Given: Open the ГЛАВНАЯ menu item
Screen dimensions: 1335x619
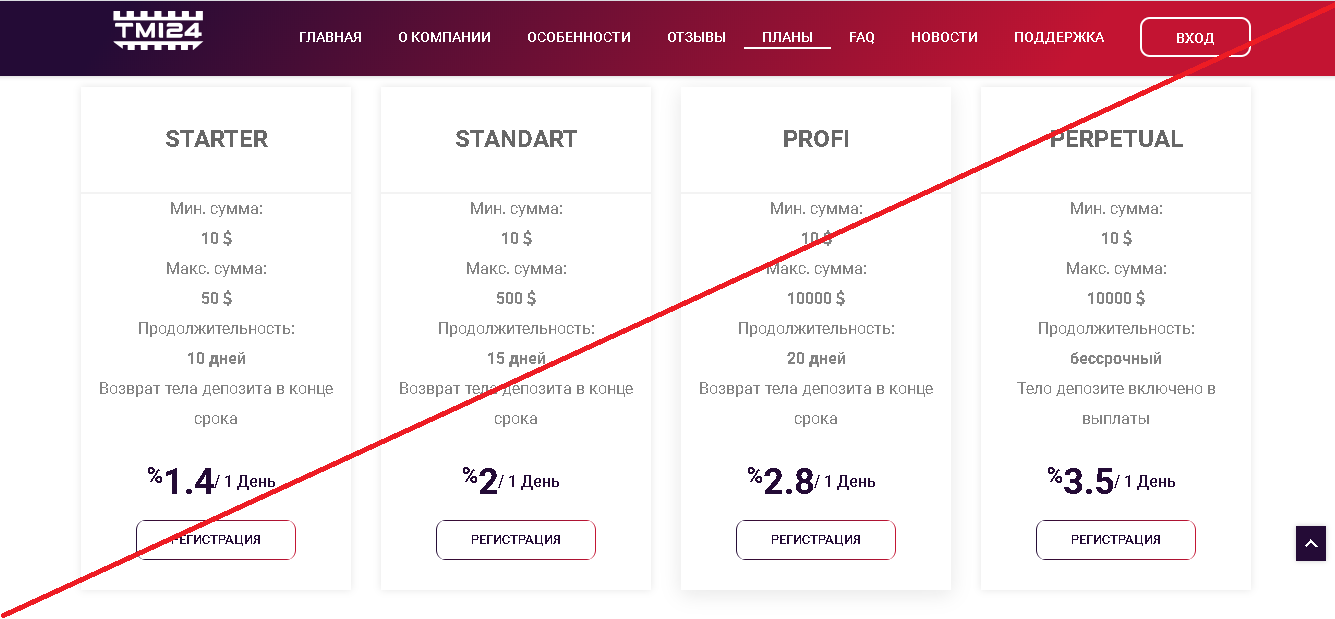Looking at the screenshot, I should [330, 37].
